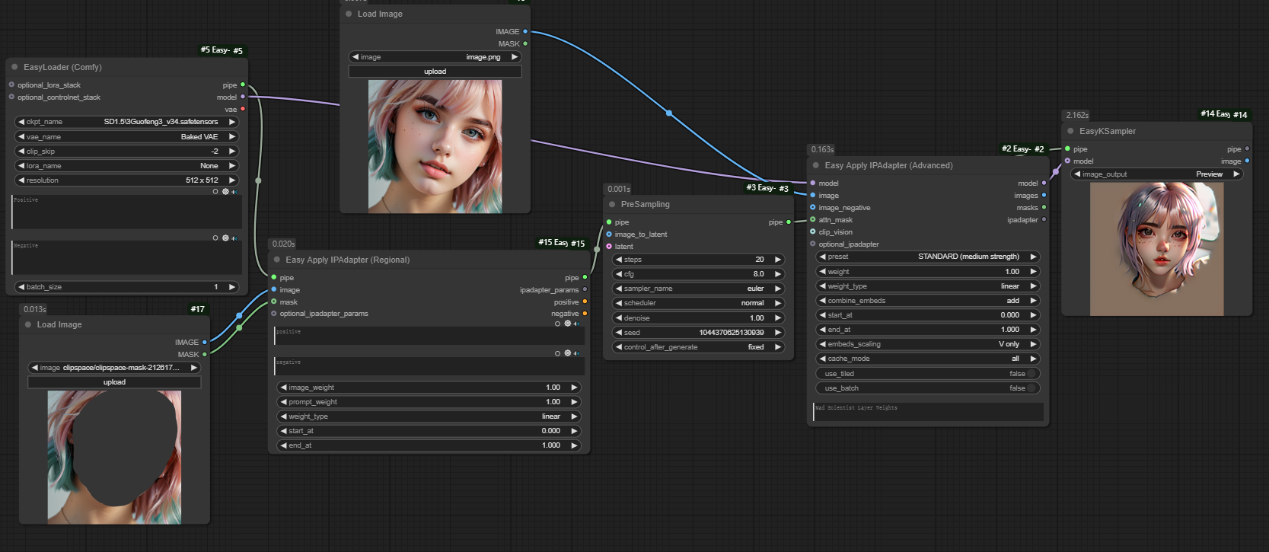Click the positive output socket on IPAdapter Regional
The width and height of the screenshot is (1269, 552).
(585, 301)
